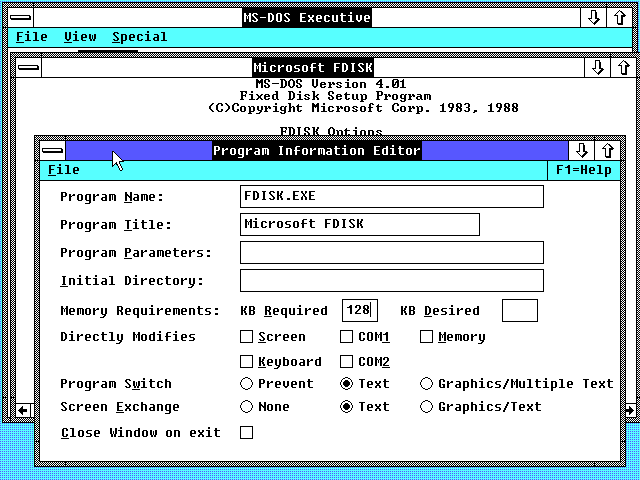The width and height of the screenshot is (640, 480).
Task: Click the Program Title input field
Action: [x=360, y=224]
